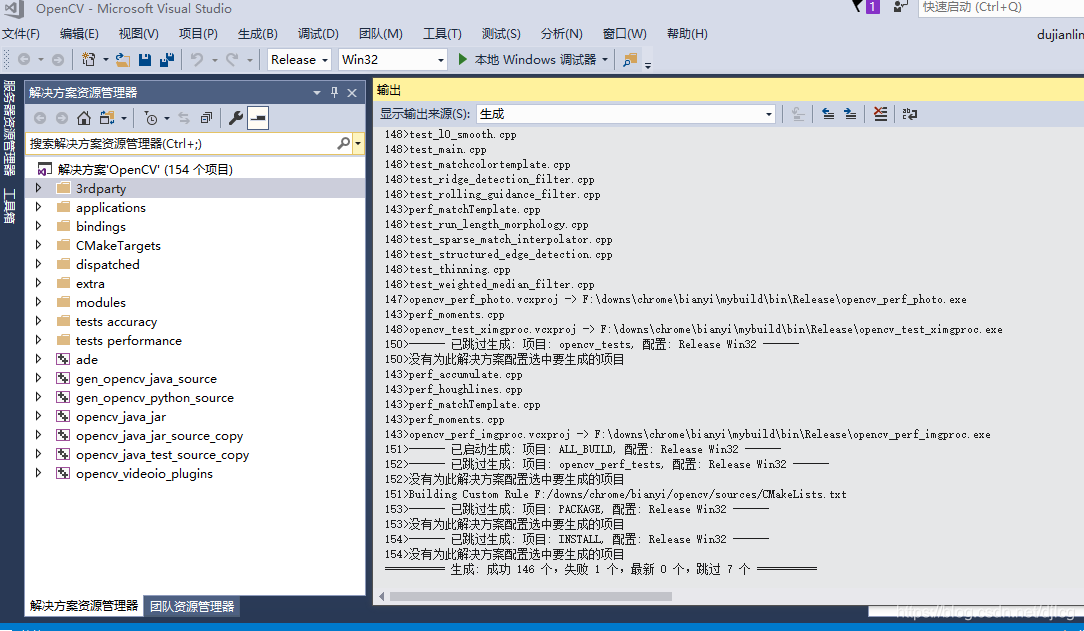Open the Solution Explorer window options arrow
This screenshot has height=631, width=1084.
[x=317, y=93]
